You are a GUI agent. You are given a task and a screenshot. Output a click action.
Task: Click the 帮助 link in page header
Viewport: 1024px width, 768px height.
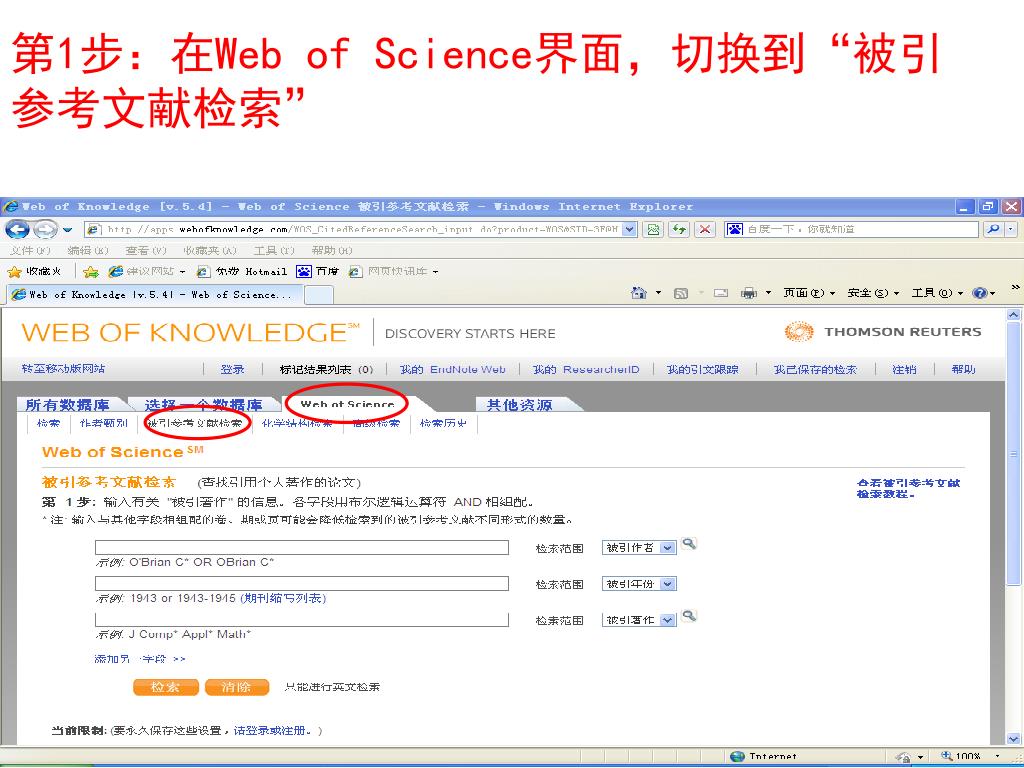963,370
